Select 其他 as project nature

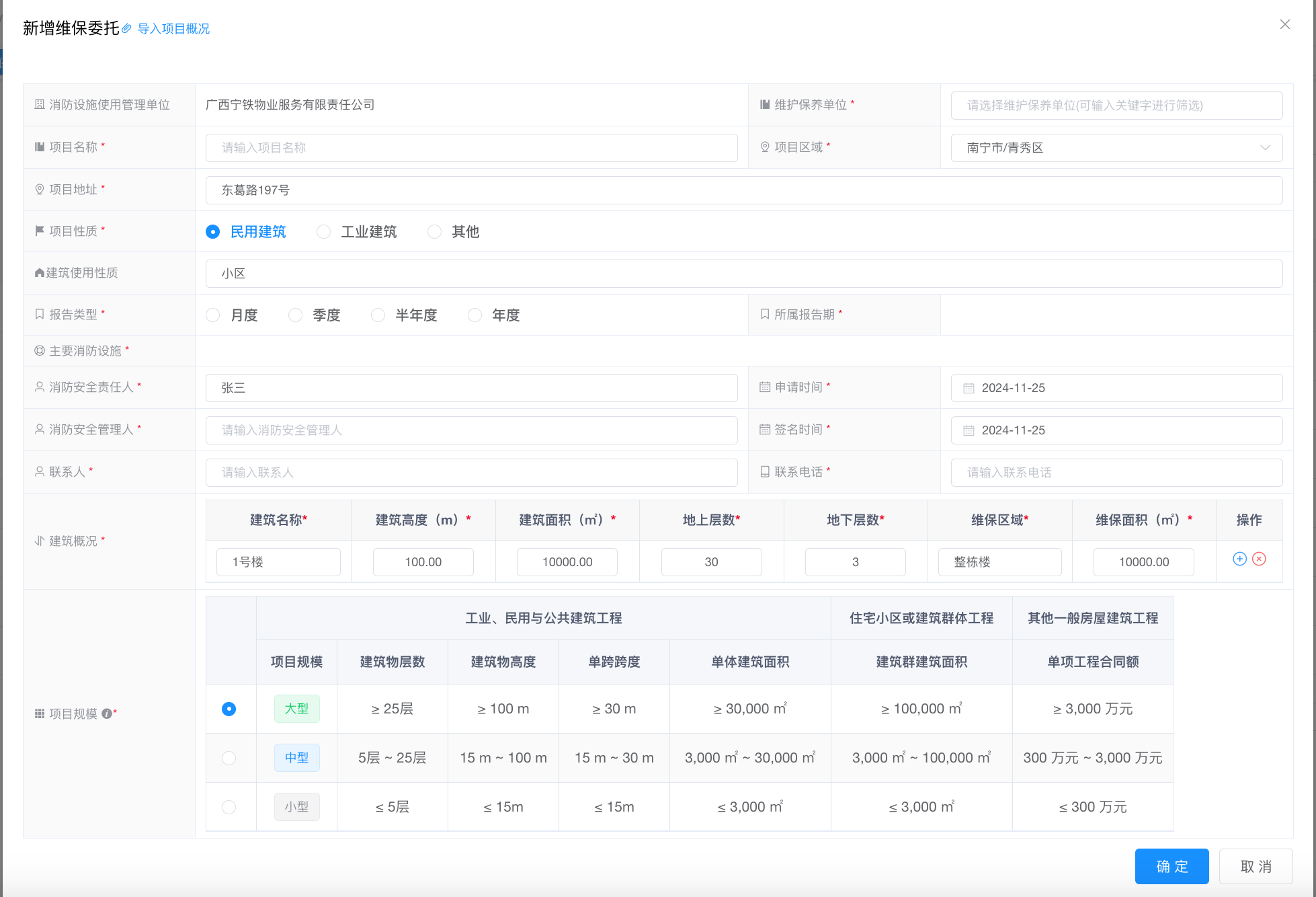click(435, 232)
